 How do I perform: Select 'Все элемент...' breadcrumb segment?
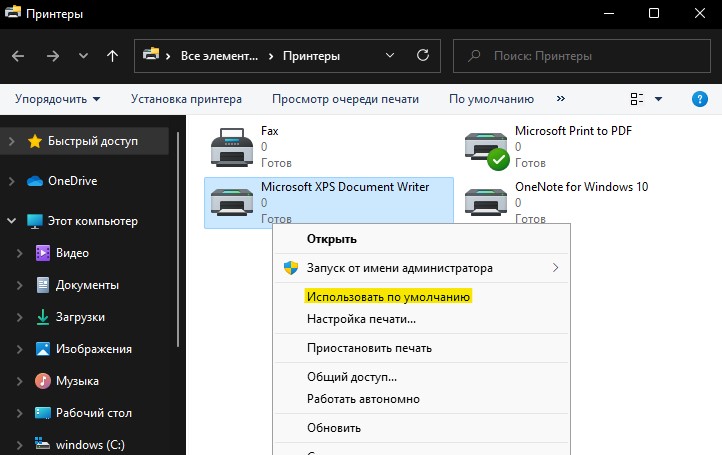coord(219,56)
